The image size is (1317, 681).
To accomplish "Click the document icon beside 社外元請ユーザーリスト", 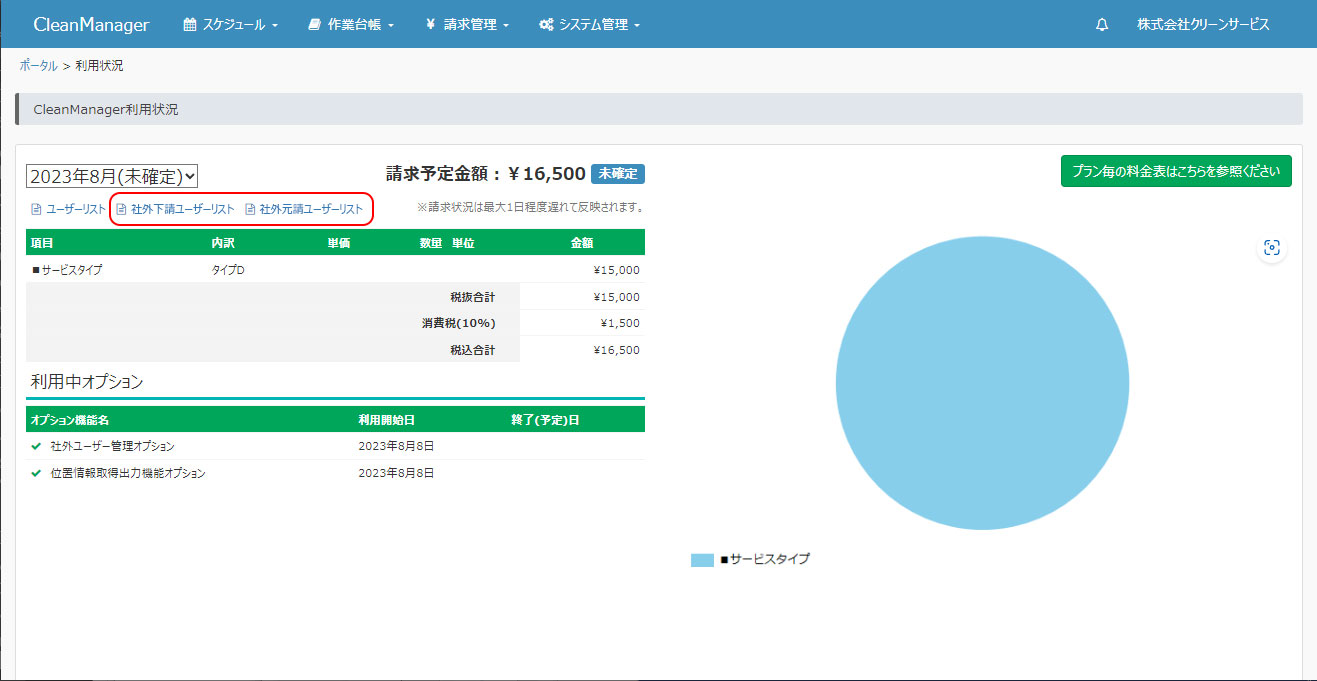I will coord(250,210).
